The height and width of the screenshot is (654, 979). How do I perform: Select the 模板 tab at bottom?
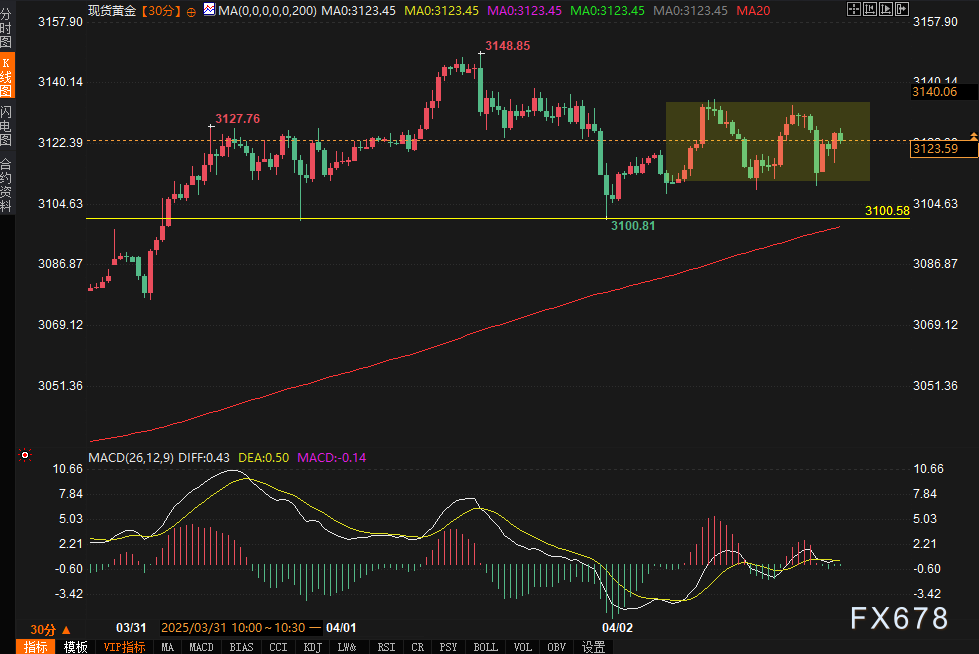76,647
